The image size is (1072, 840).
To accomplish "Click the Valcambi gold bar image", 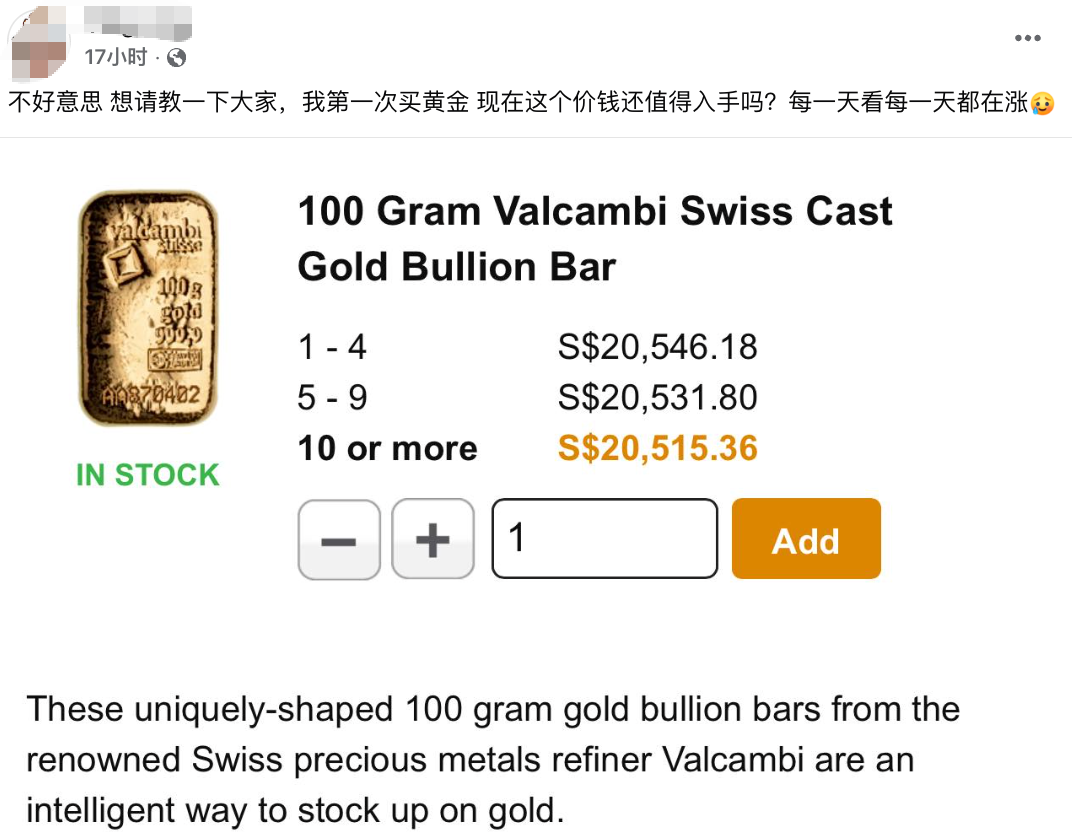I will click(148, 308).
